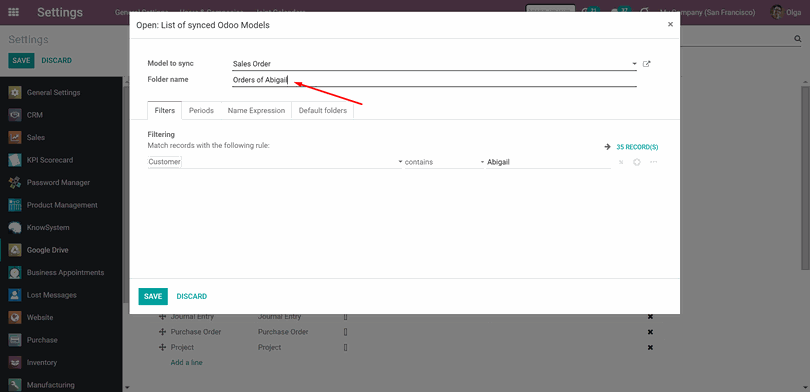Click the arrow icon before 35 RECORD(S)
Screen dimensions: 810x392
608,147
